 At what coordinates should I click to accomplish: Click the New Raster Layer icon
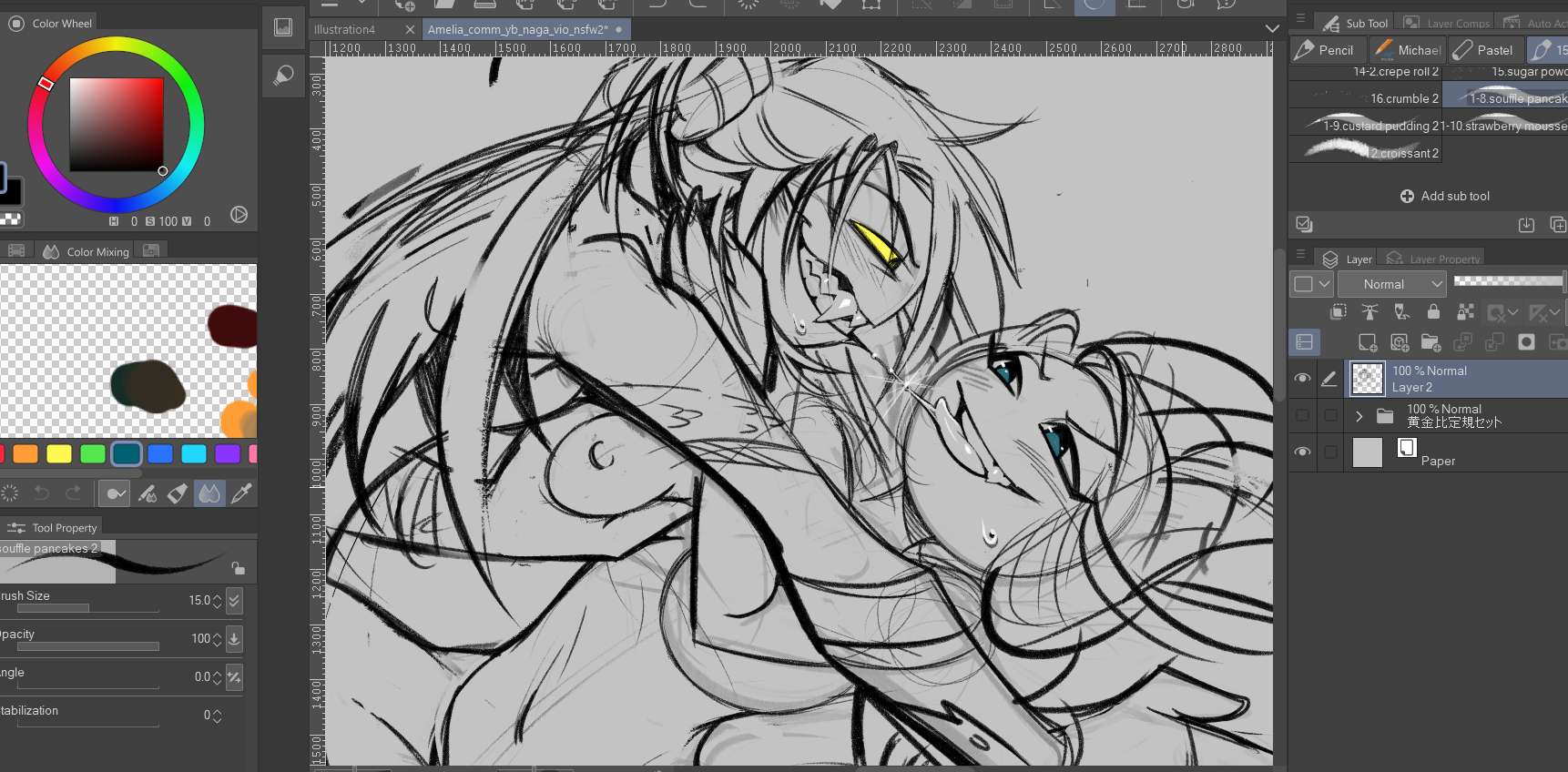pos(1367,342)
